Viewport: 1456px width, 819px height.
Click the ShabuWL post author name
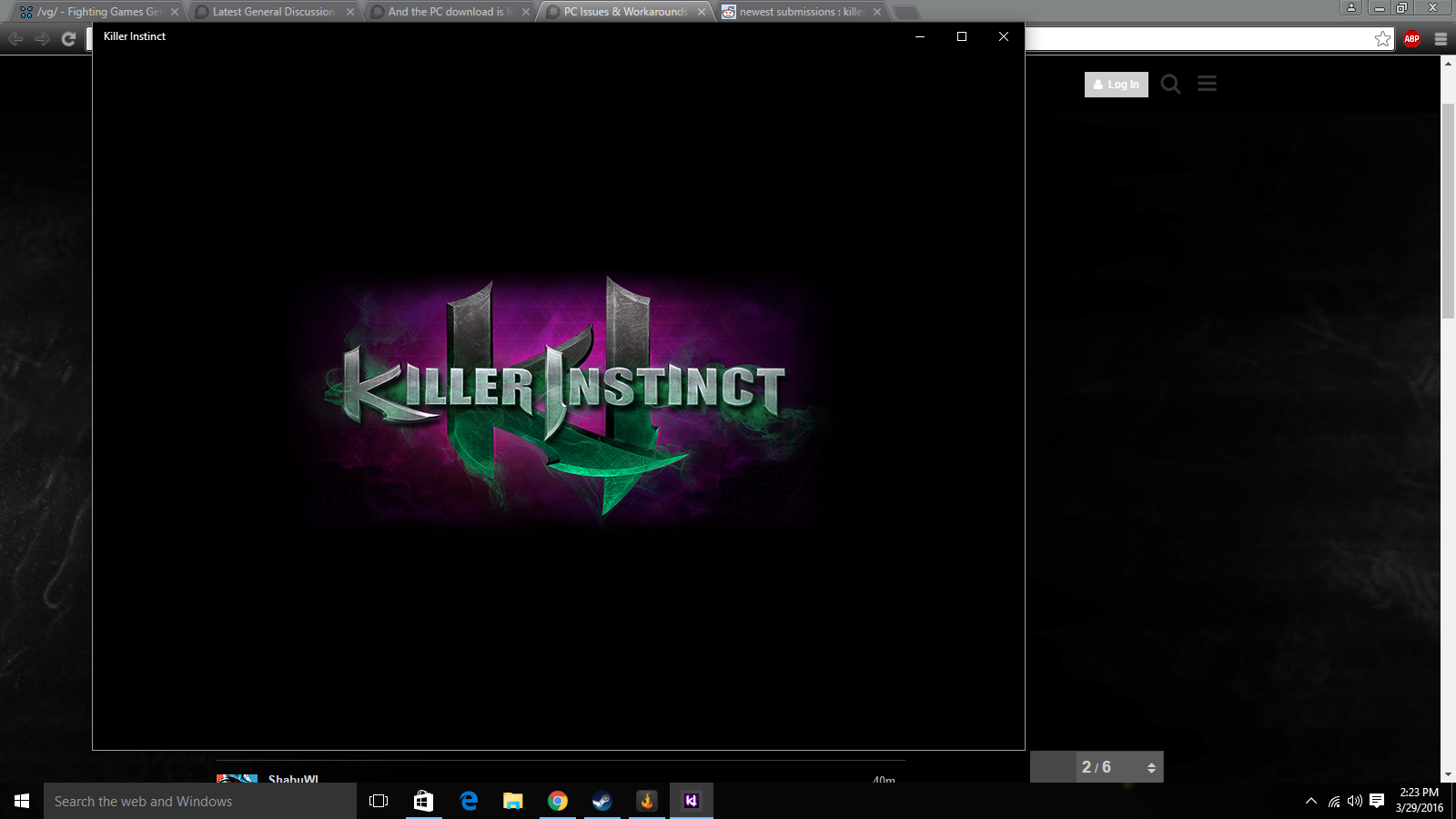(x=293, y=779)
